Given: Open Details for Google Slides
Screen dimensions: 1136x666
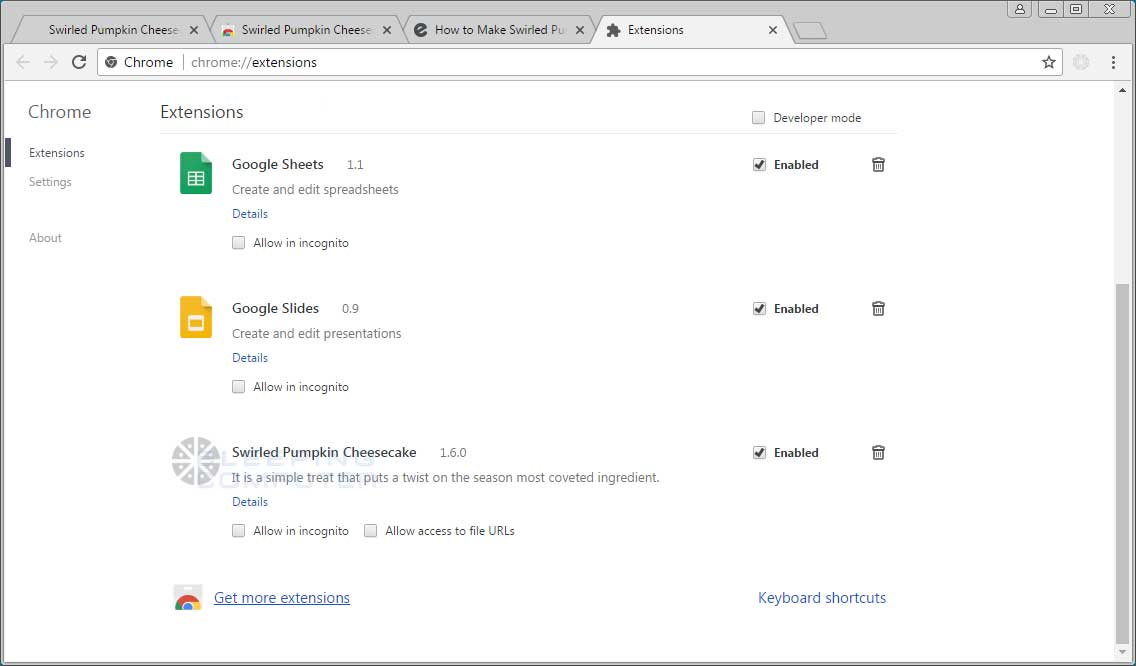Looking at the screenshot, I should (x=250, y=358).
